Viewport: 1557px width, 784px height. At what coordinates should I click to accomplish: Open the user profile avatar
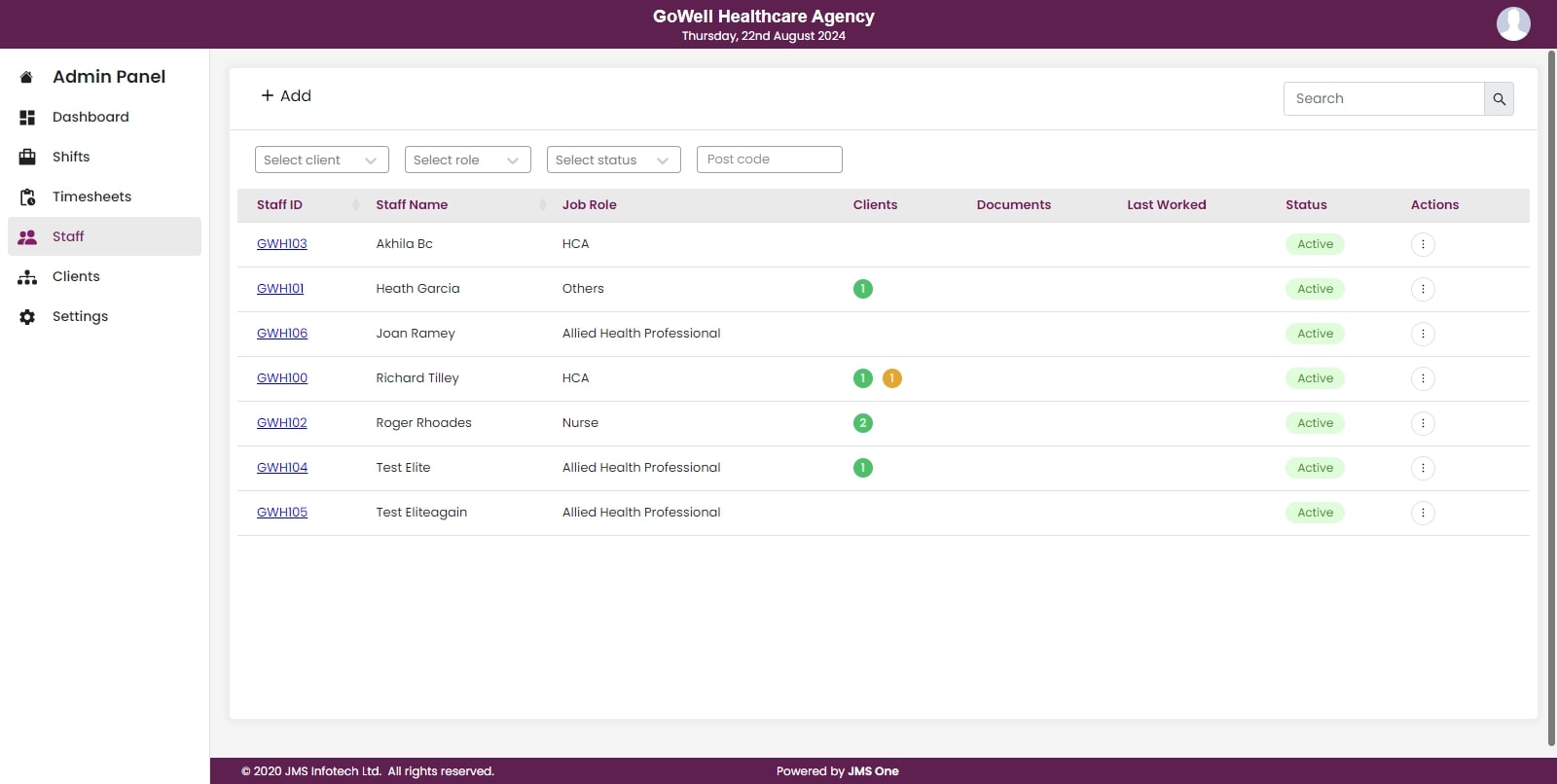[1512, 23]
